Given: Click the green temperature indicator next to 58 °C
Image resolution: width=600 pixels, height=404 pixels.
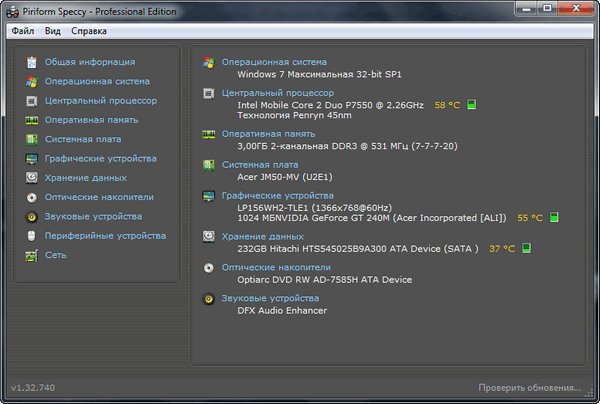Looking at the screenshot, I should click(x=472, y=104).
